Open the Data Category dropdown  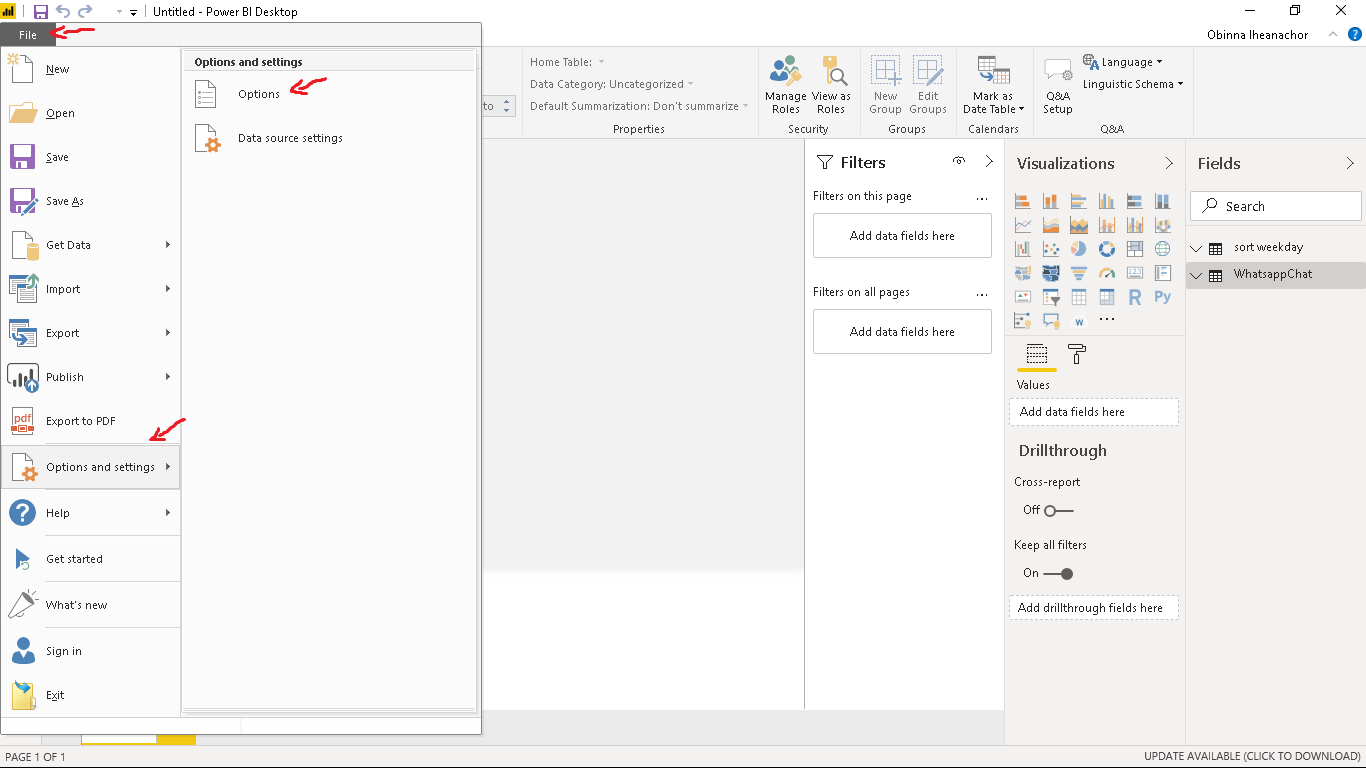click(x=611, y=84)
